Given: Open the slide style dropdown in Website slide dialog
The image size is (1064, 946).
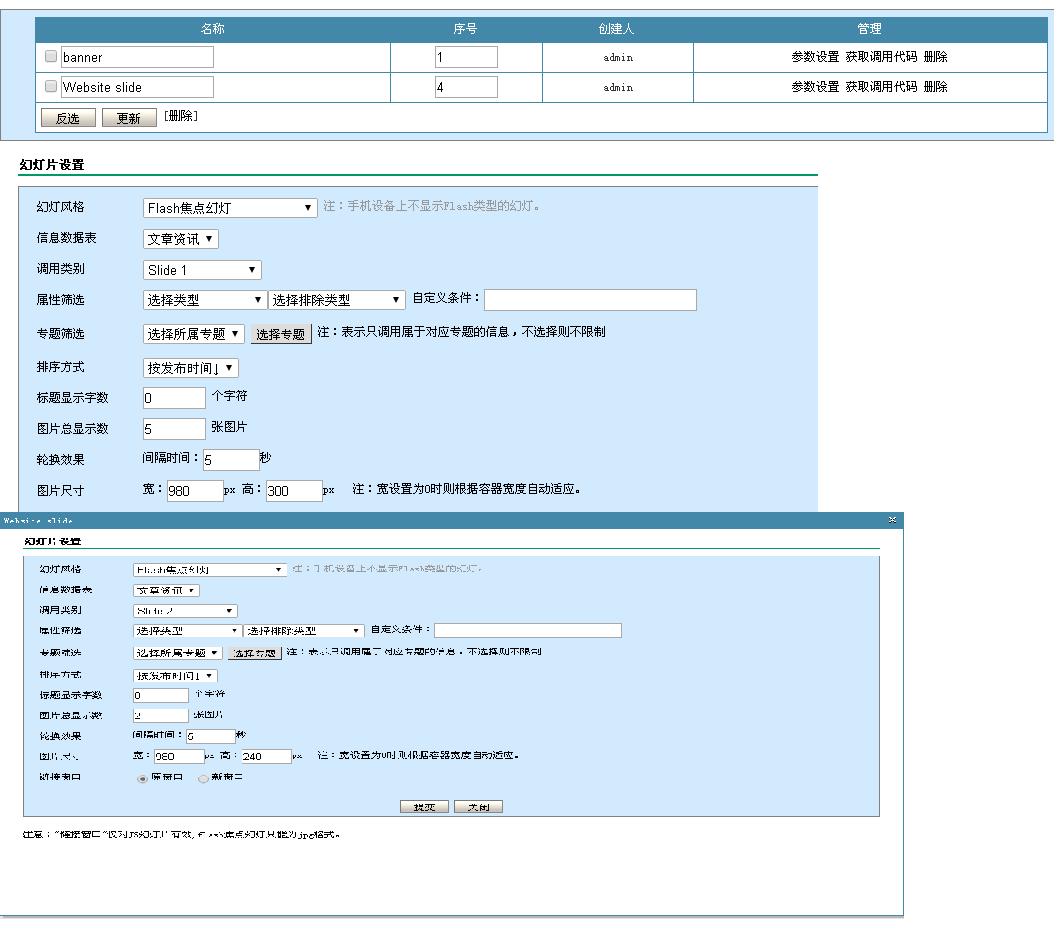Looking at the screenshot, I should tap(209, 570).
